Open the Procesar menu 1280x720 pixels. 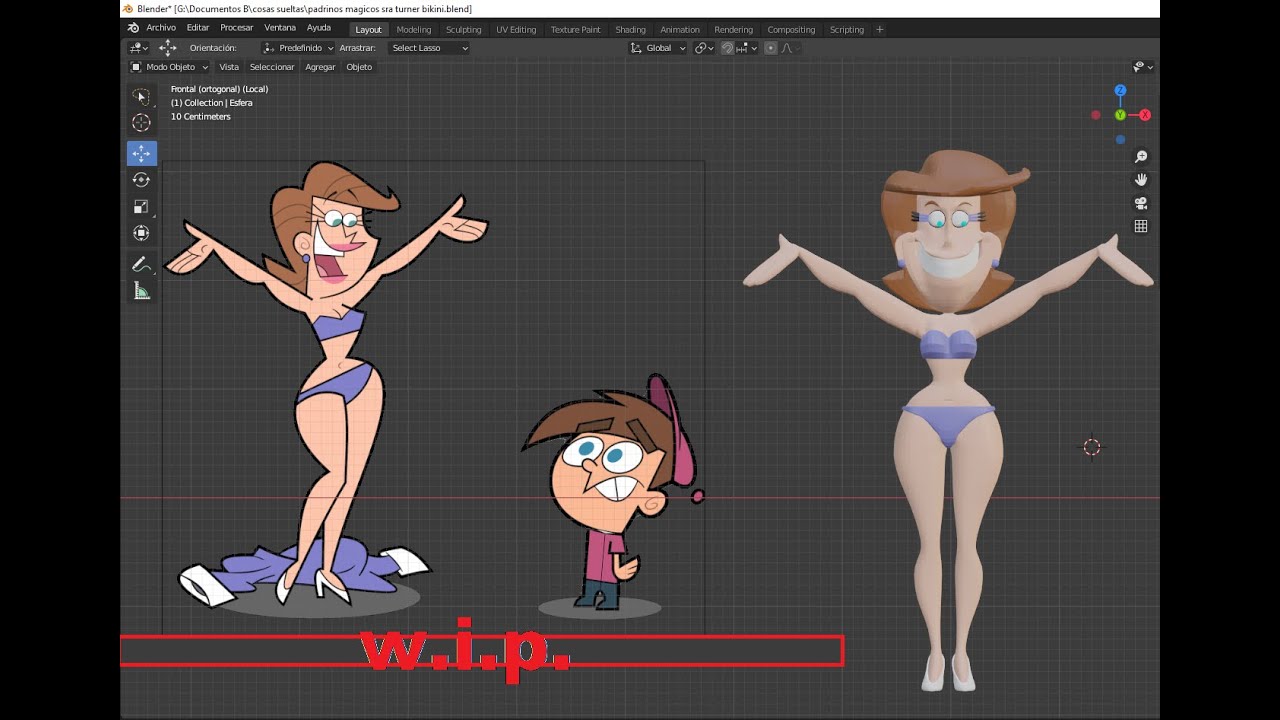pos(237,28)
